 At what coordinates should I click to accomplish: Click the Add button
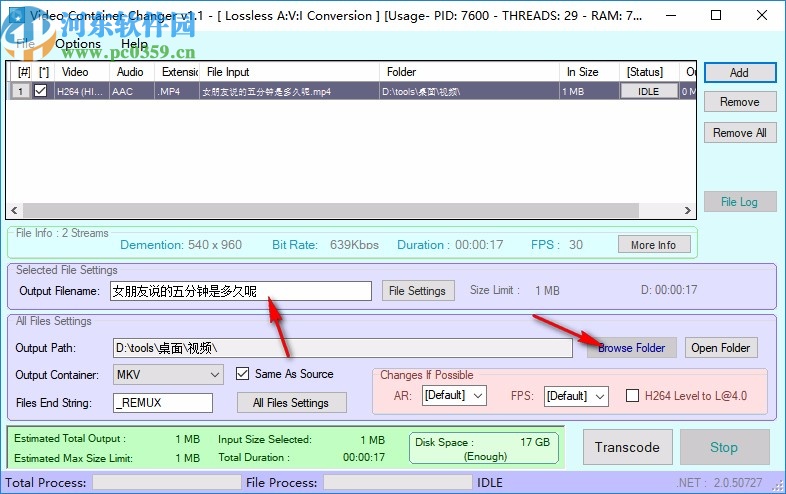pyautogui.click(x=740, y=73)
